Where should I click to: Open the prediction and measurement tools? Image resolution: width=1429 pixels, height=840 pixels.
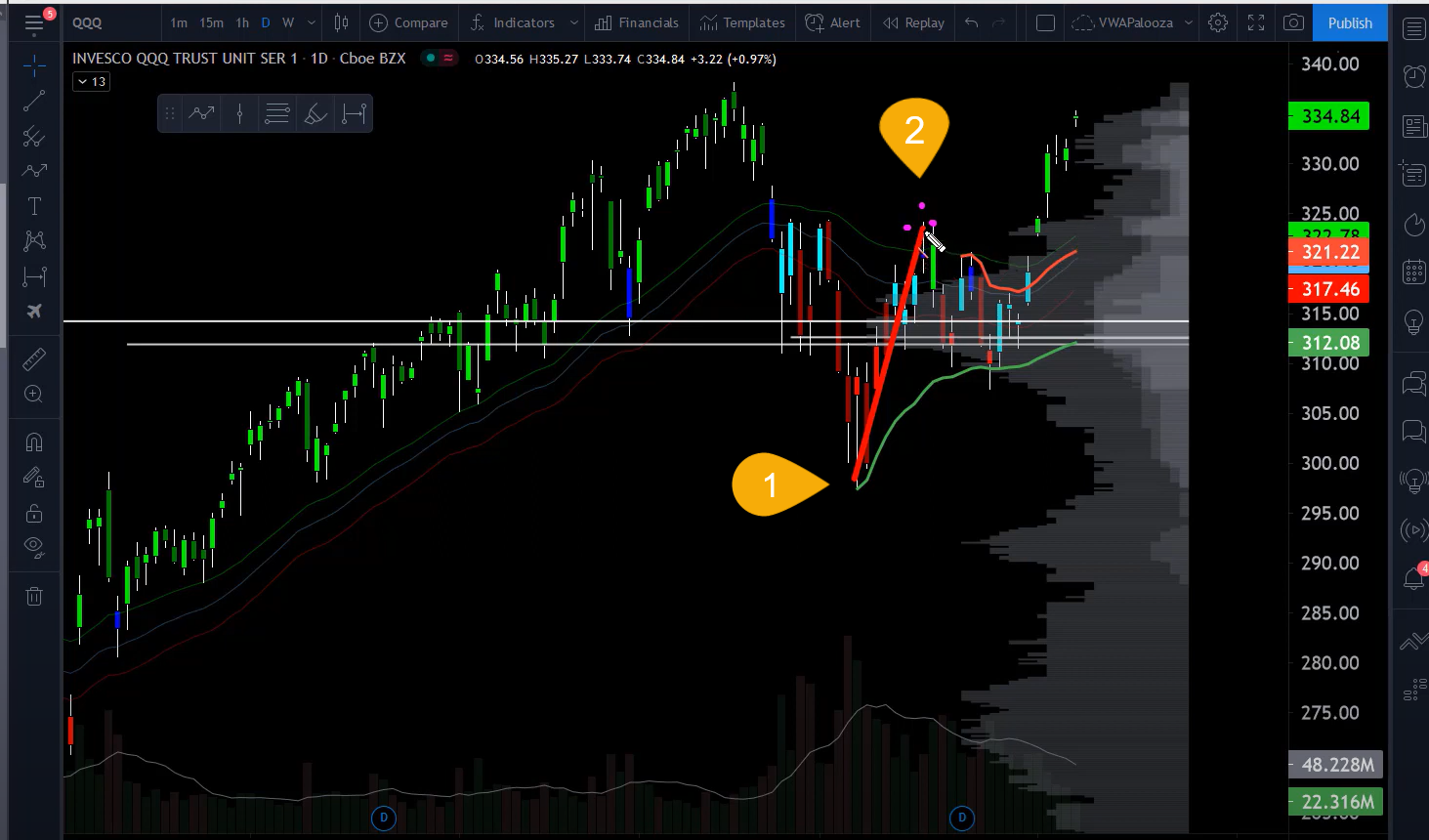coord(34,276)
